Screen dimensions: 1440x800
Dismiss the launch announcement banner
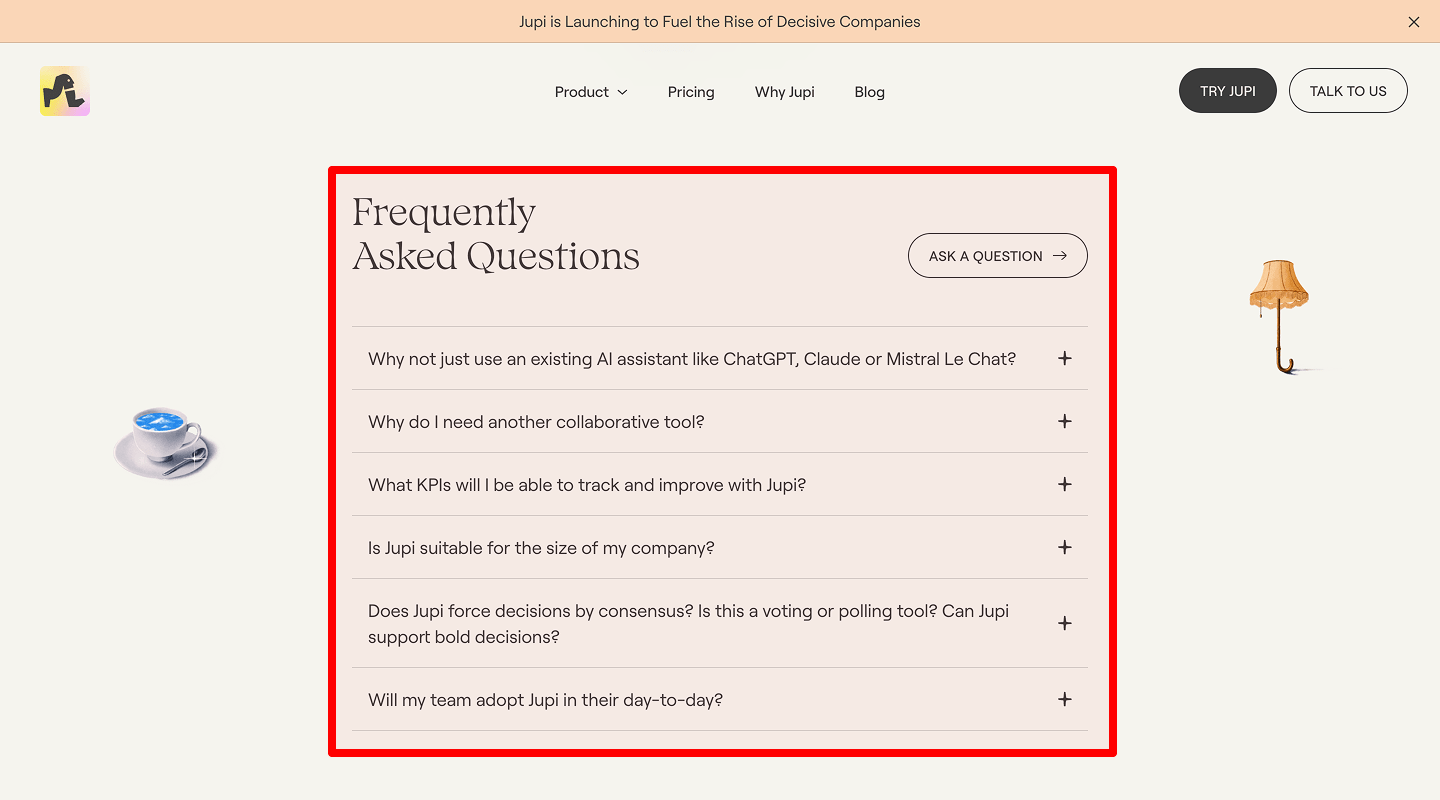pyautogui.click(x=1414, y=21)
